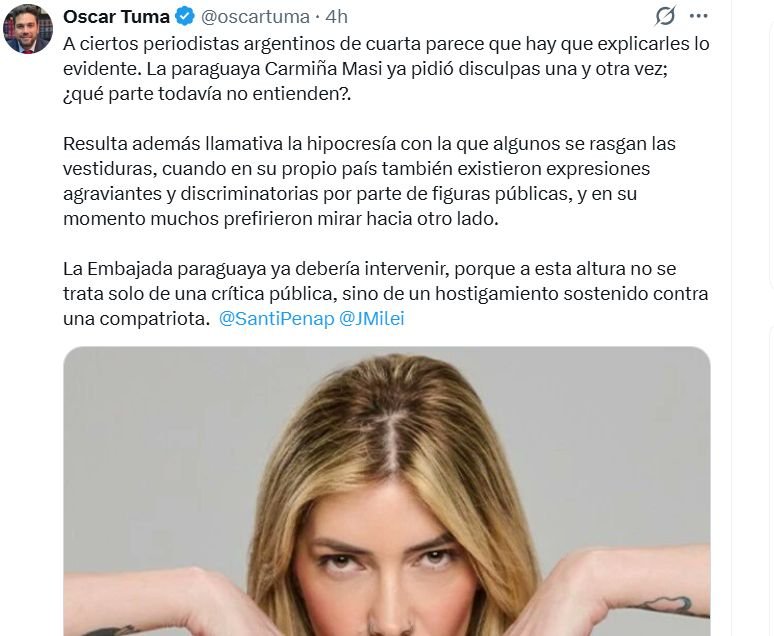Click the Grok explain-this-post icon
Screen dimensions: 774x636
(x=665, y=16)
